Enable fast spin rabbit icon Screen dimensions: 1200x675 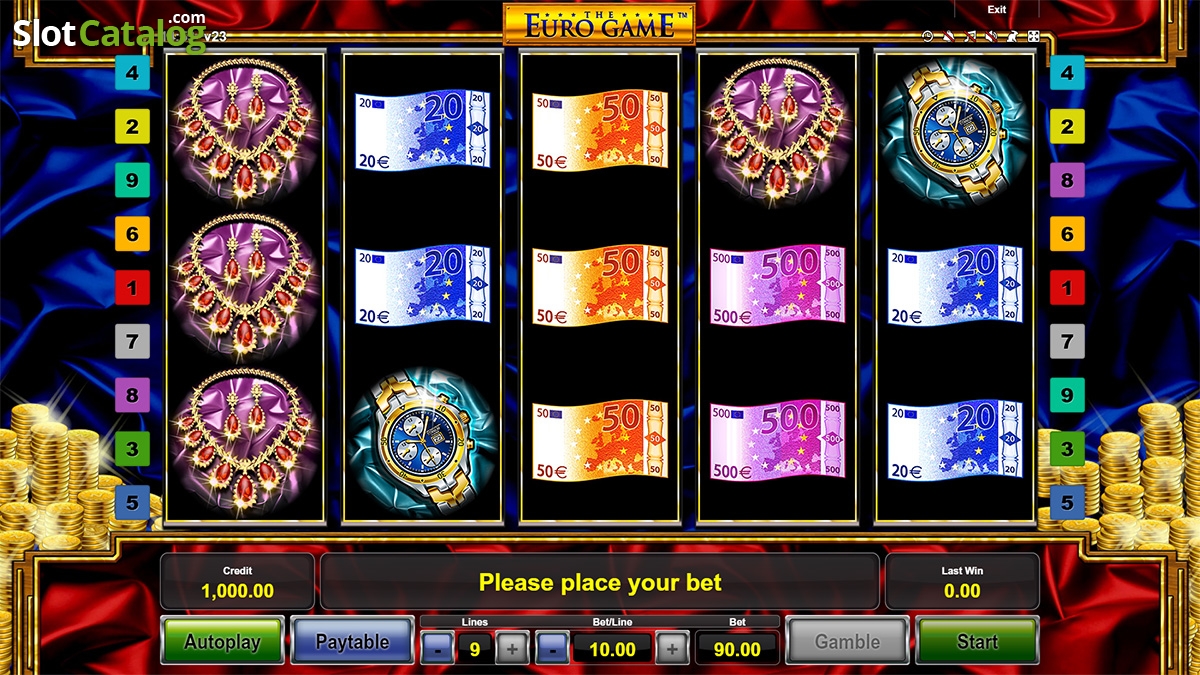click(1012, 36)
